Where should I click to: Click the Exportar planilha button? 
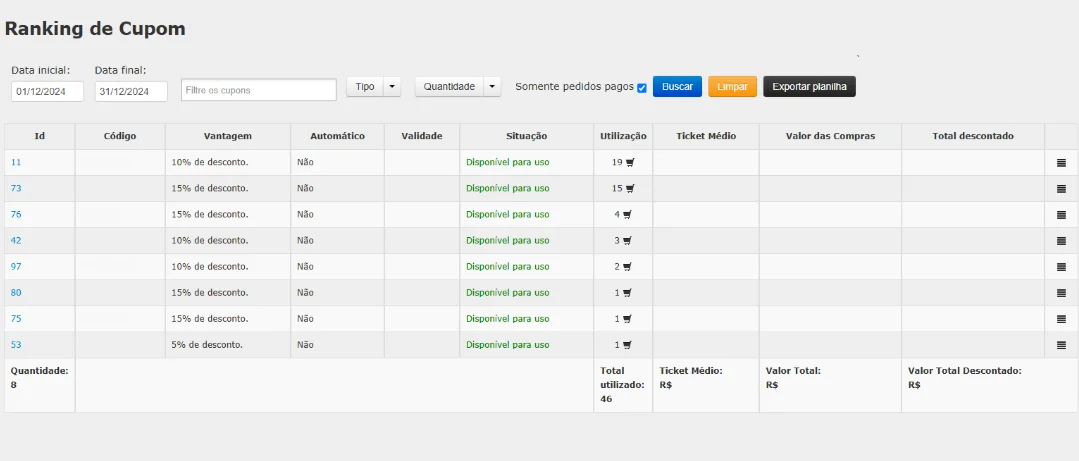809,87
